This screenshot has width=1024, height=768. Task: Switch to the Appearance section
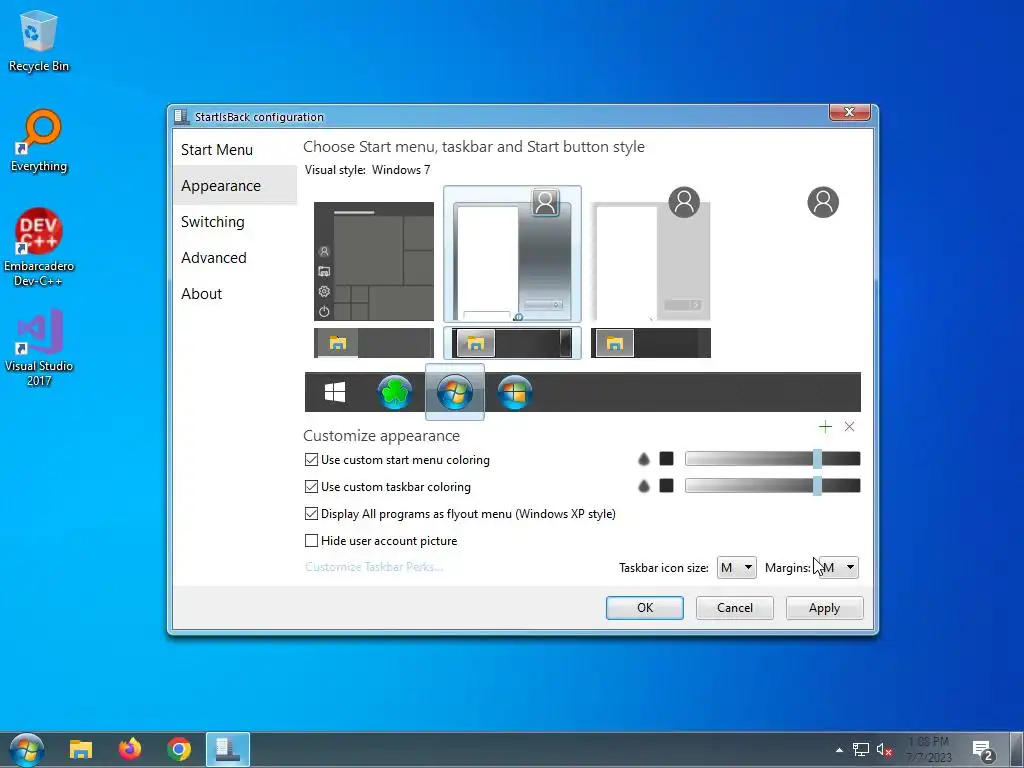pyautogui.click(x=234, y=185)
